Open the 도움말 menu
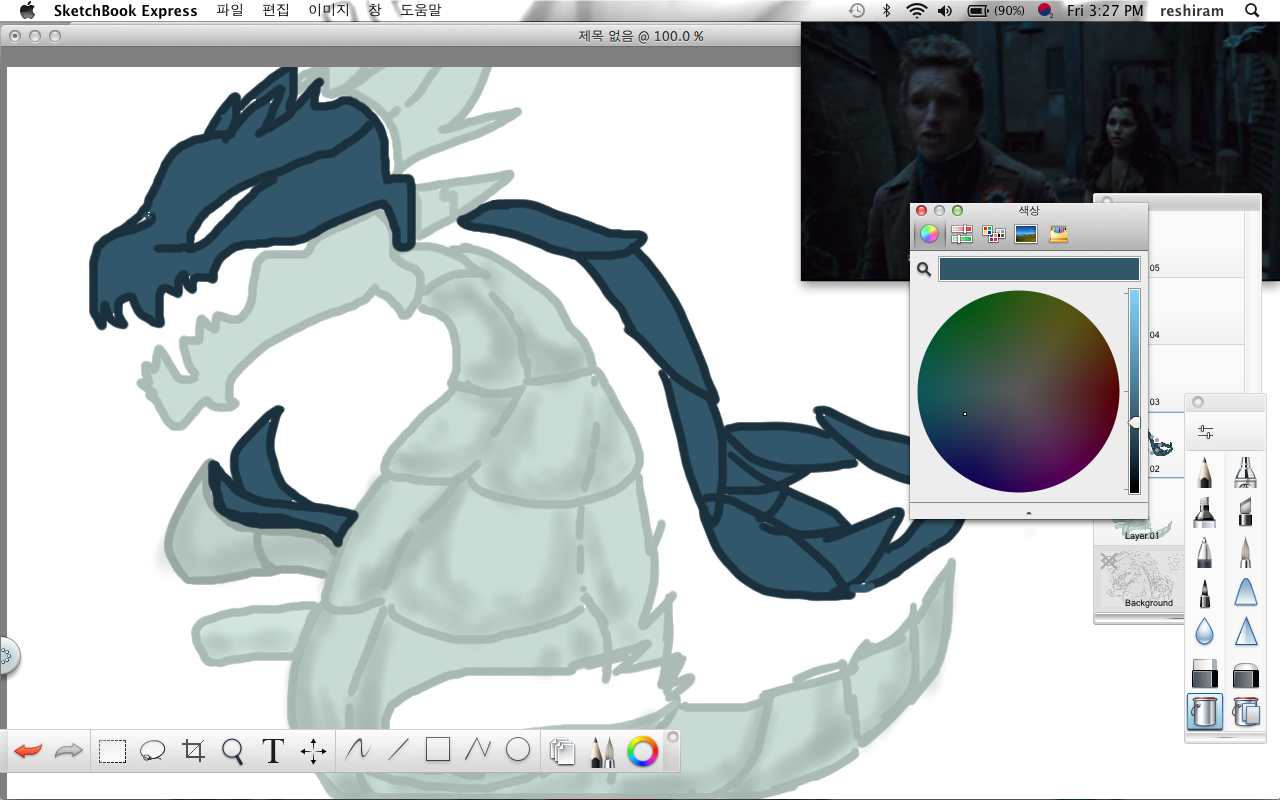1280x800 pixels. pos(420,11)
